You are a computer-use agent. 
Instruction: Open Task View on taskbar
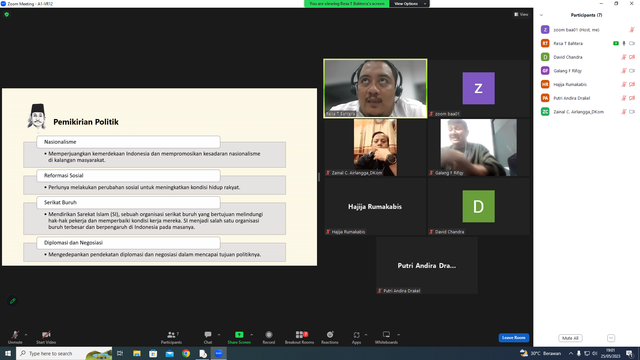tap(120, 353)
